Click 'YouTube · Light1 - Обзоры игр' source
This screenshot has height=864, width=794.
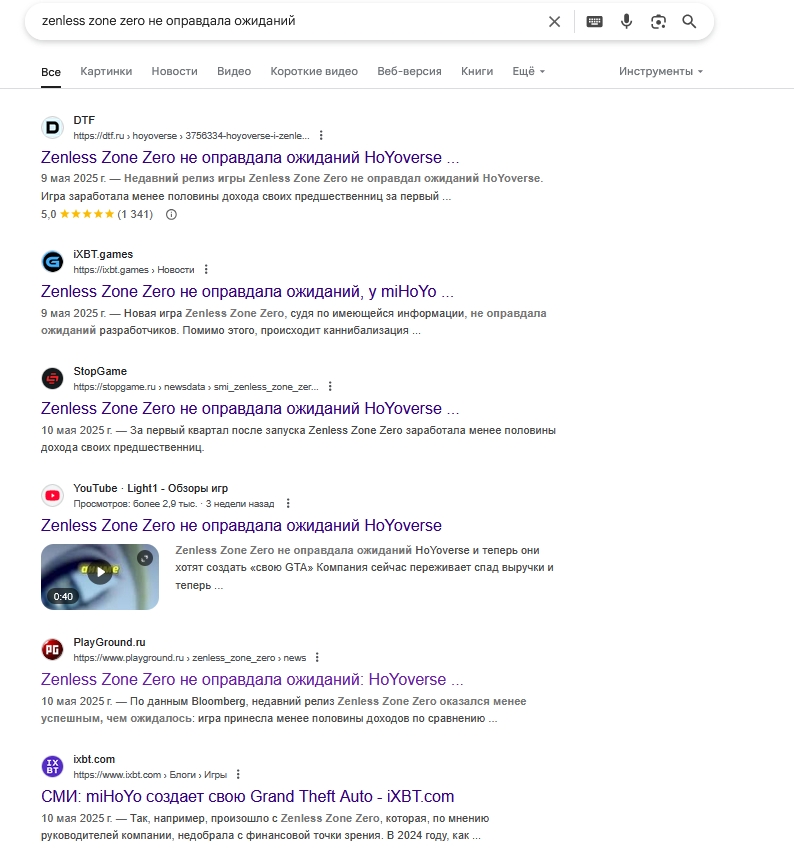(150, 488)
